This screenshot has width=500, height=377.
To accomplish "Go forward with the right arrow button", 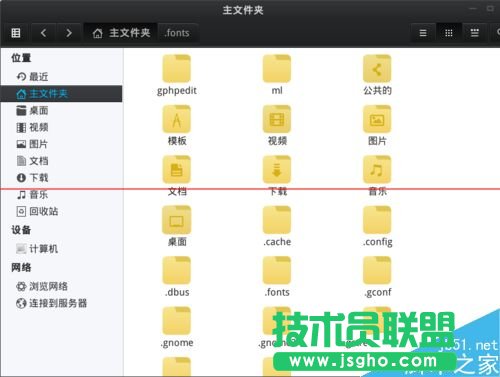I will click(69, 33).
